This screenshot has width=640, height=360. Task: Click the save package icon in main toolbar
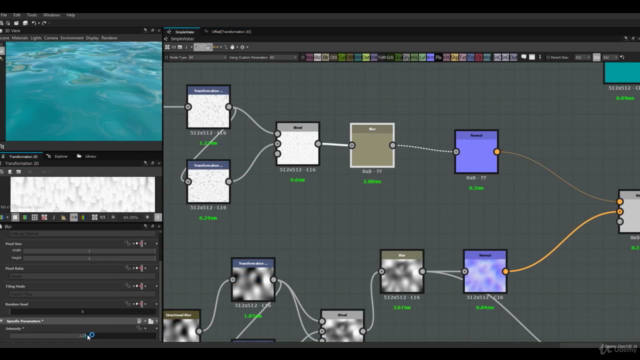16,23
